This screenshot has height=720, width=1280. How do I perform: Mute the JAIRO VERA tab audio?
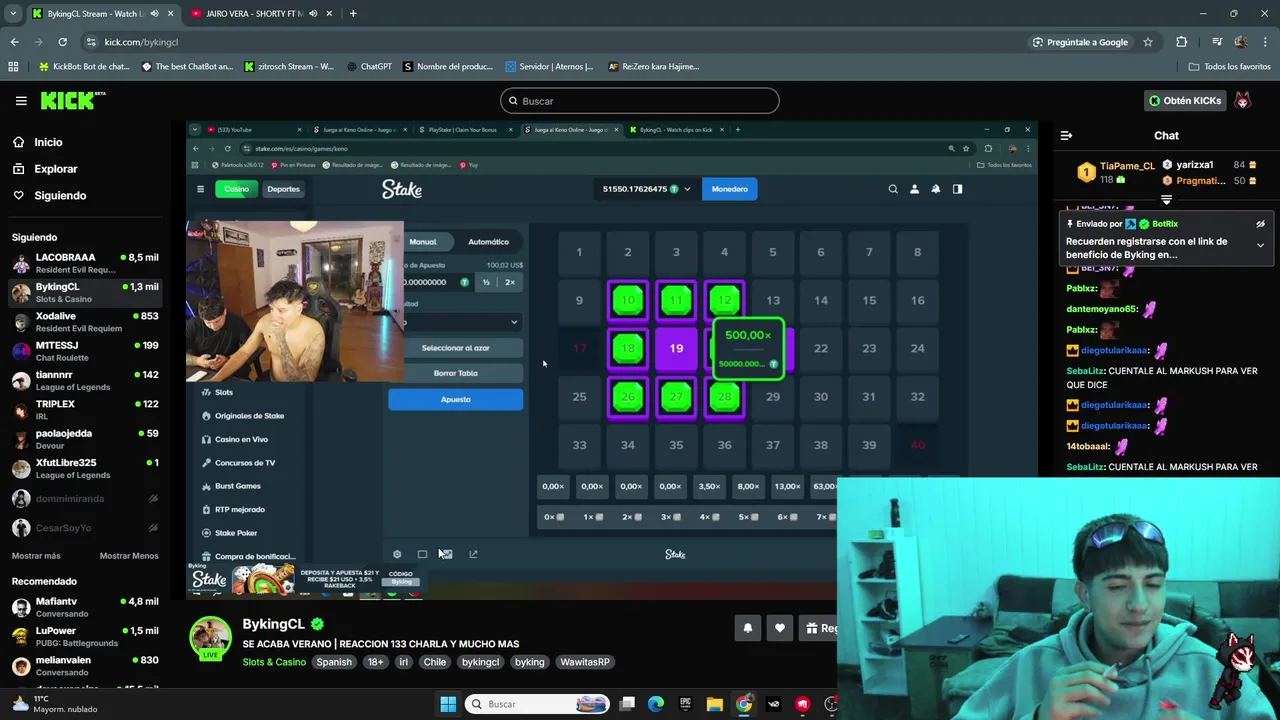(314, 14)
